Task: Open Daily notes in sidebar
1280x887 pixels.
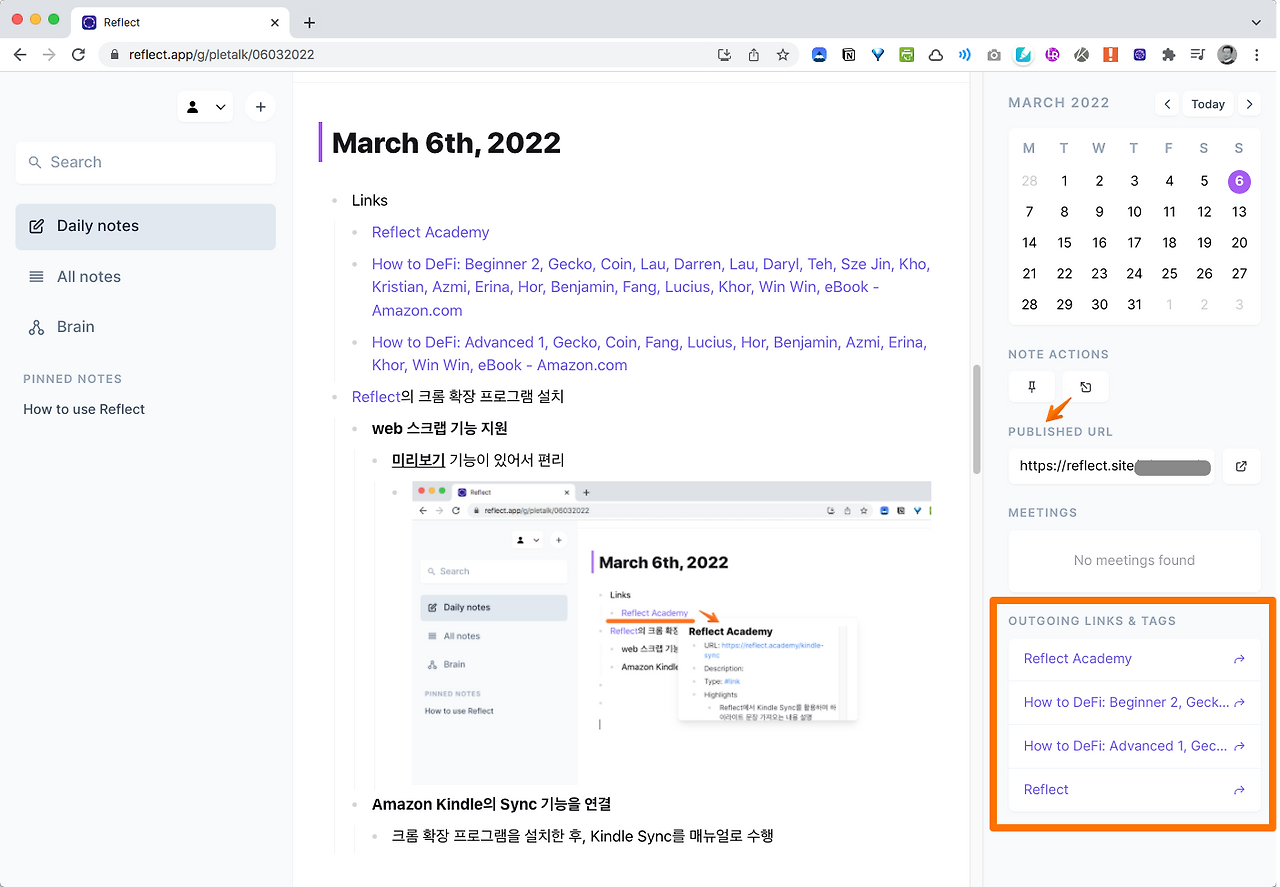Action: (x=145, y=226)
